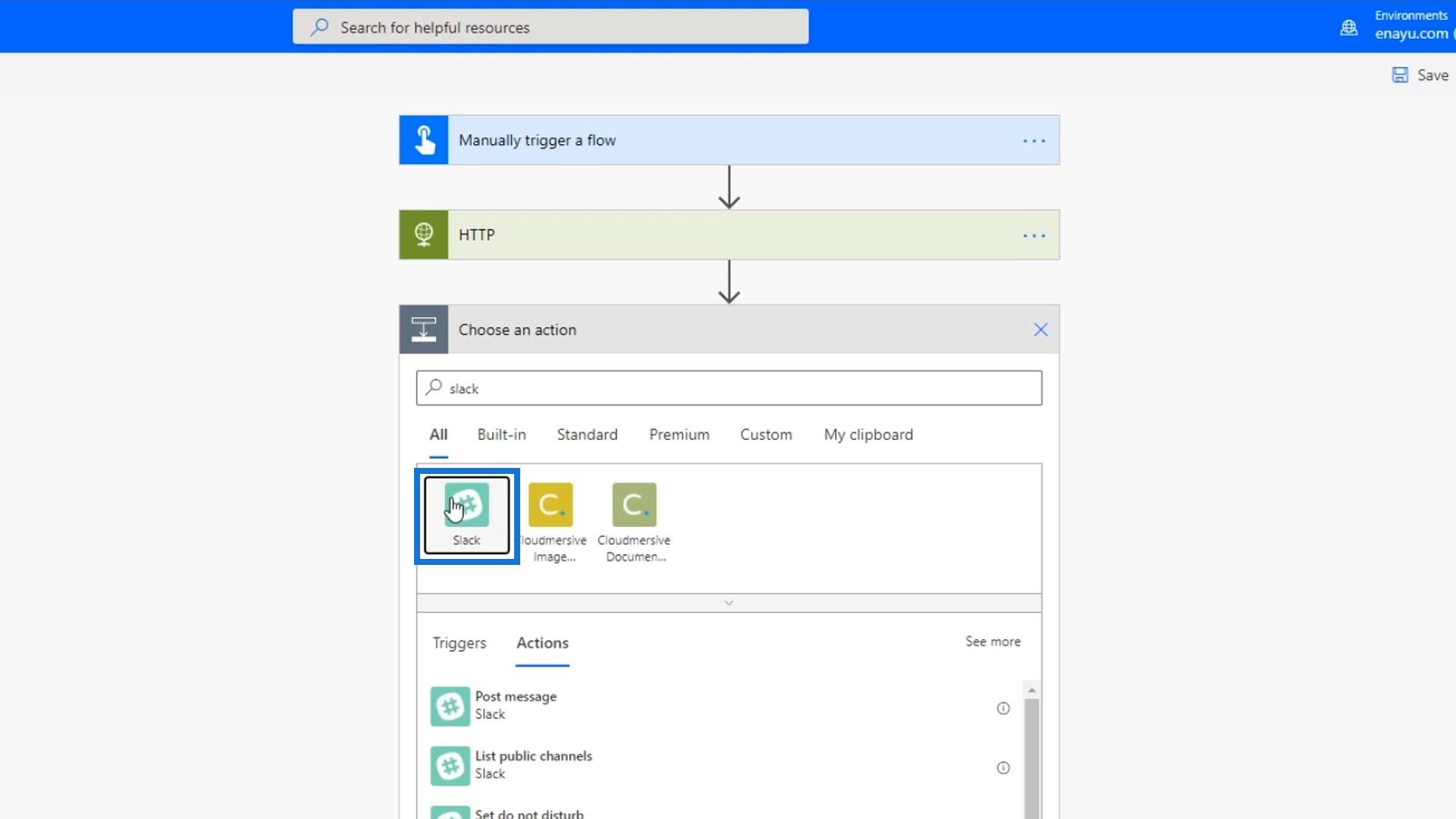Switch to the Built-in tab

pyautogui.click(x=501, y=435)
